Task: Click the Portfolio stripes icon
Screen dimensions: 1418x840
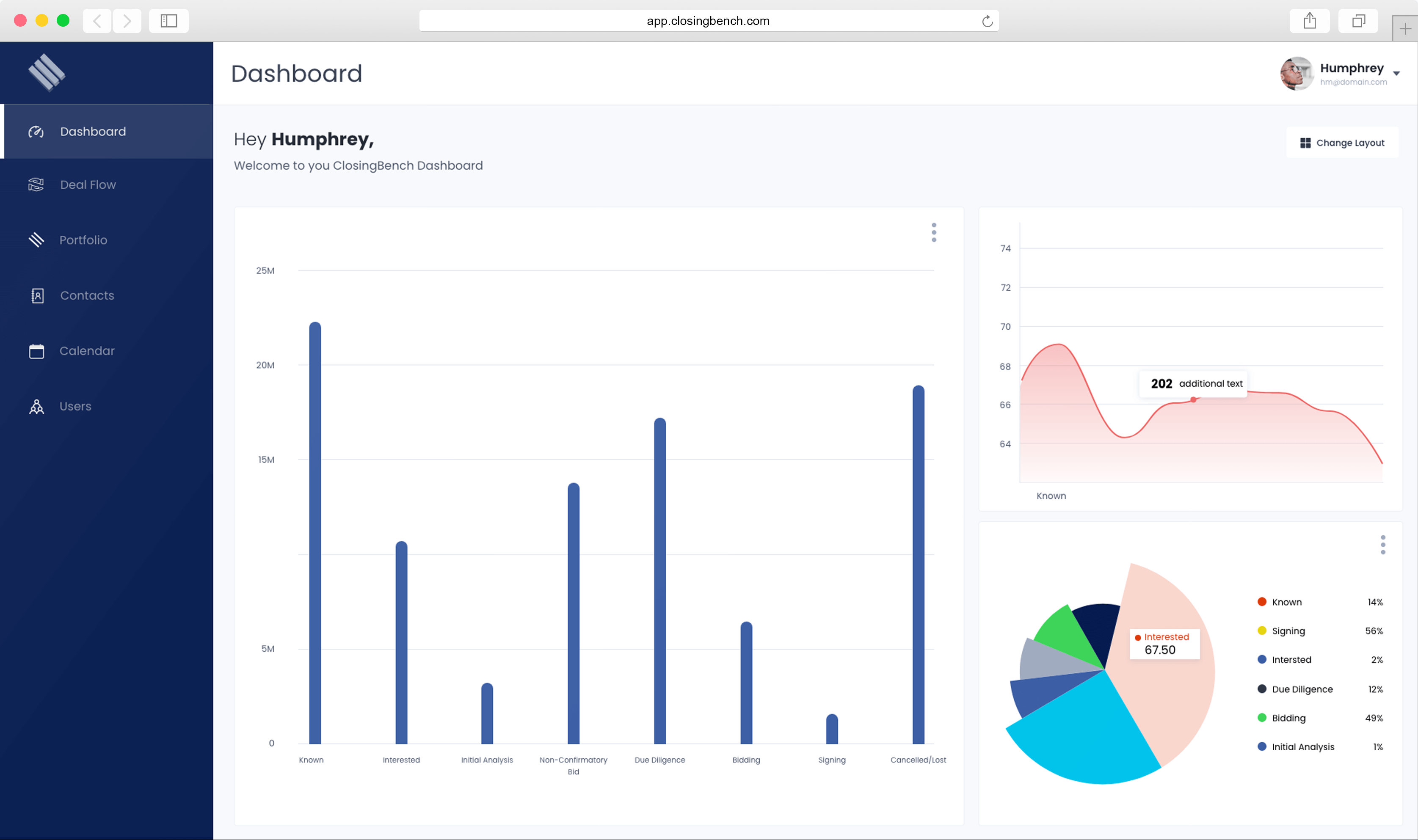Action: 36,240
